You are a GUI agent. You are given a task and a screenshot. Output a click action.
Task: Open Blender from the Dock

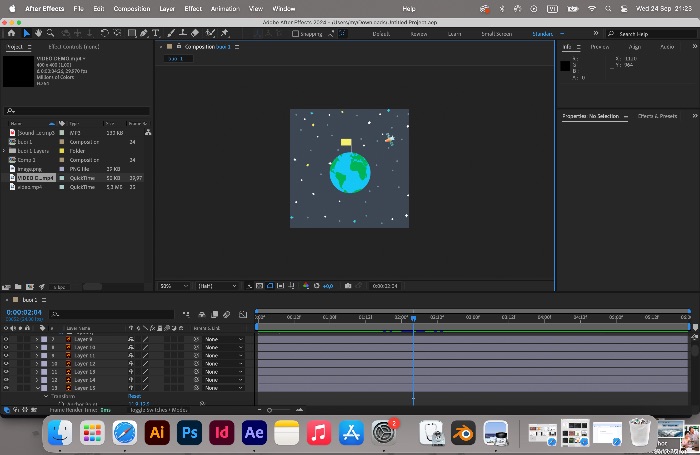tap(463, 432)
